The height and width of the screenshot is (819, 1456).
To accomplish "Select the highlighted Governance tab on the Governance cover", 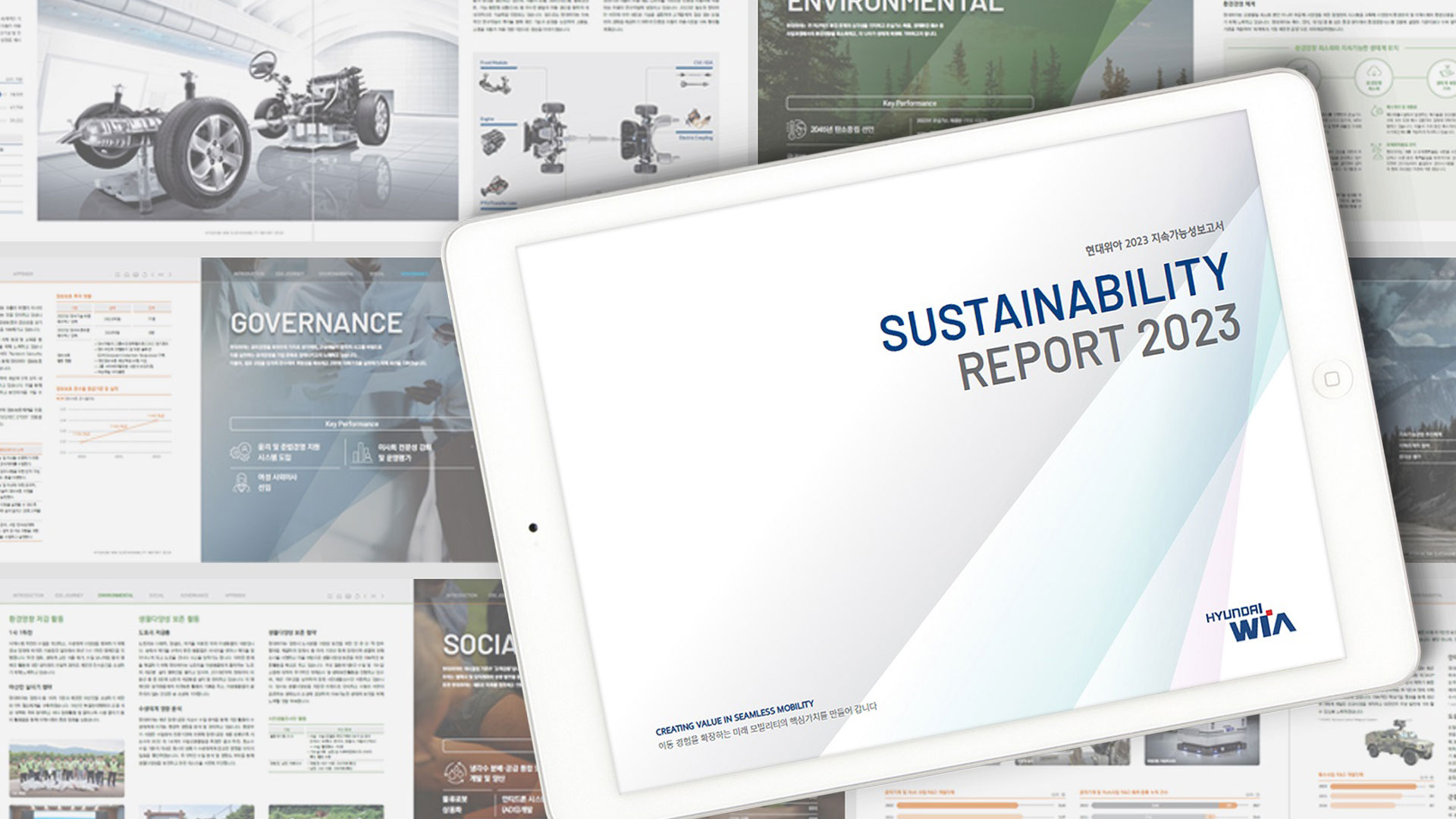I will (x=414, y=274).
